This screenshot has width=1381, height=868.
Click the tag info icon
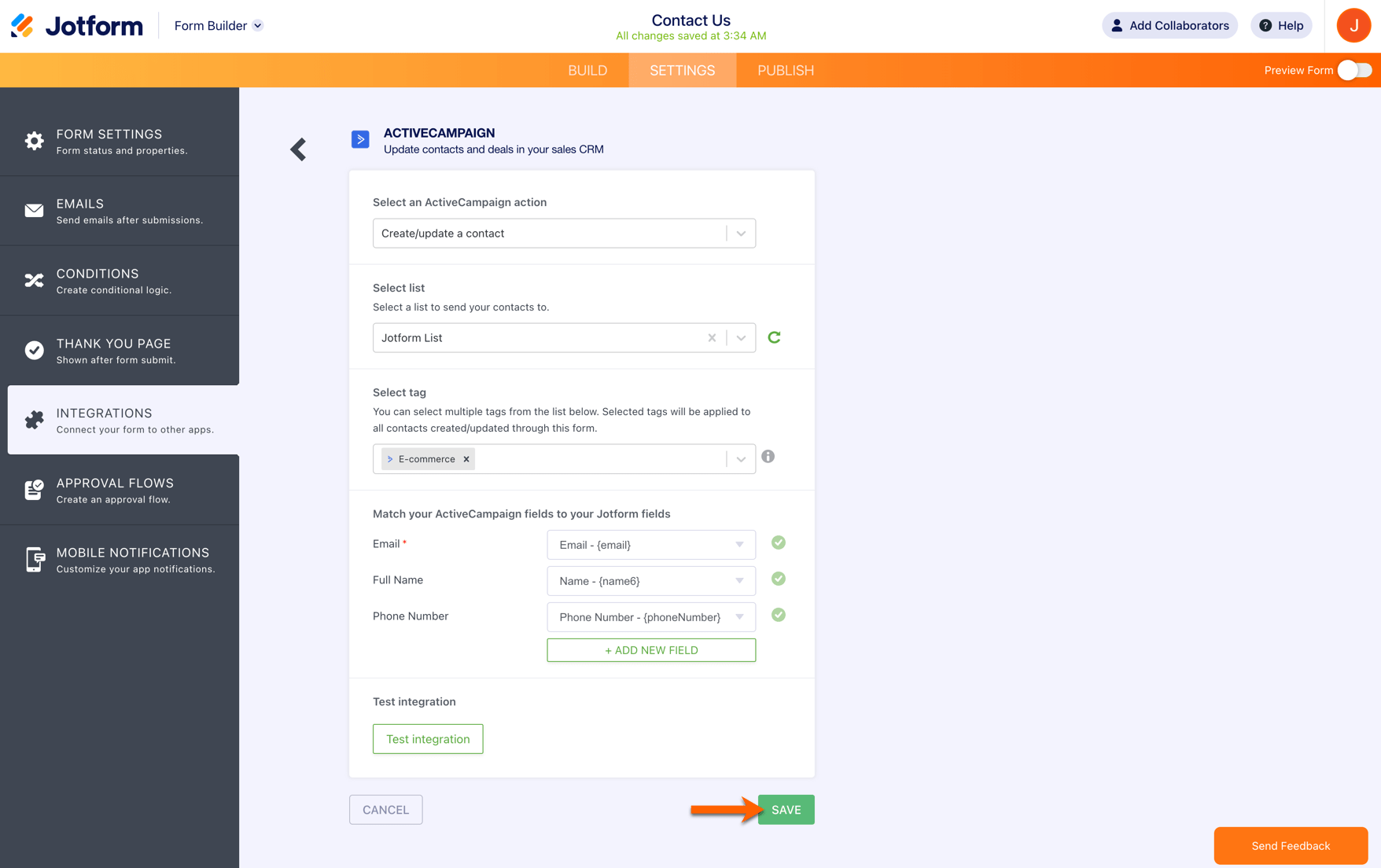pos(768,457)
